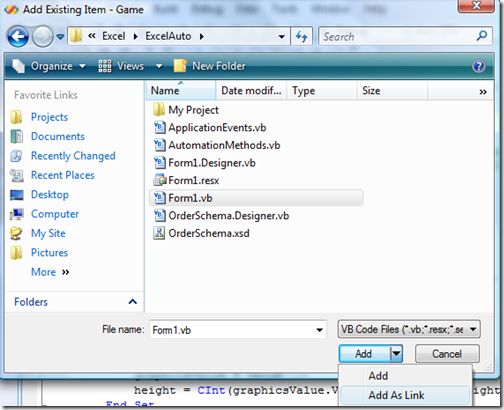Open the address bar history dropdown
Screen dimensions: 504x410
point(282,36)
